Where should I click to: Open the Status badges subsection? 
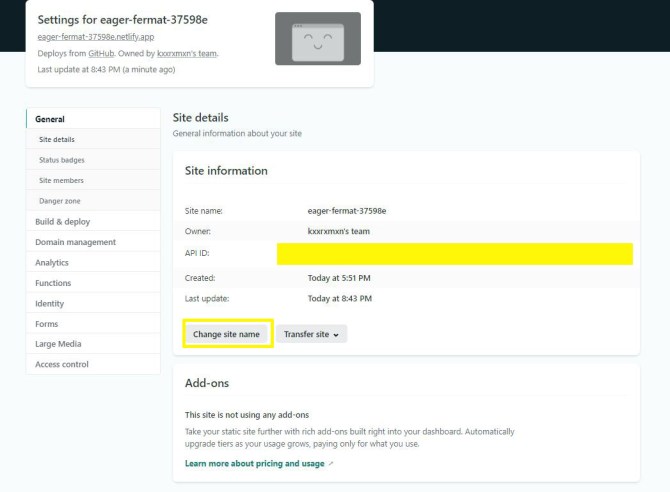(x=93, y=160)
